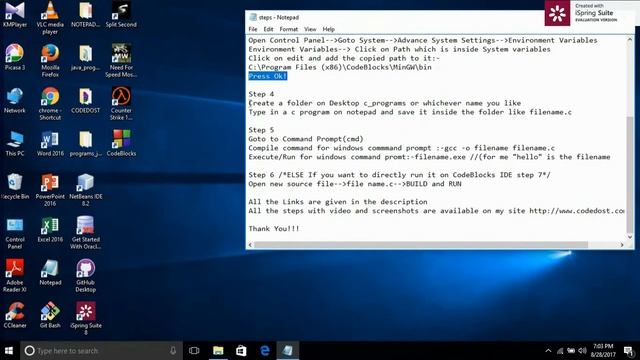Click the Notepad scroll up arrow
640x360 pixels.
pos(630,40)
